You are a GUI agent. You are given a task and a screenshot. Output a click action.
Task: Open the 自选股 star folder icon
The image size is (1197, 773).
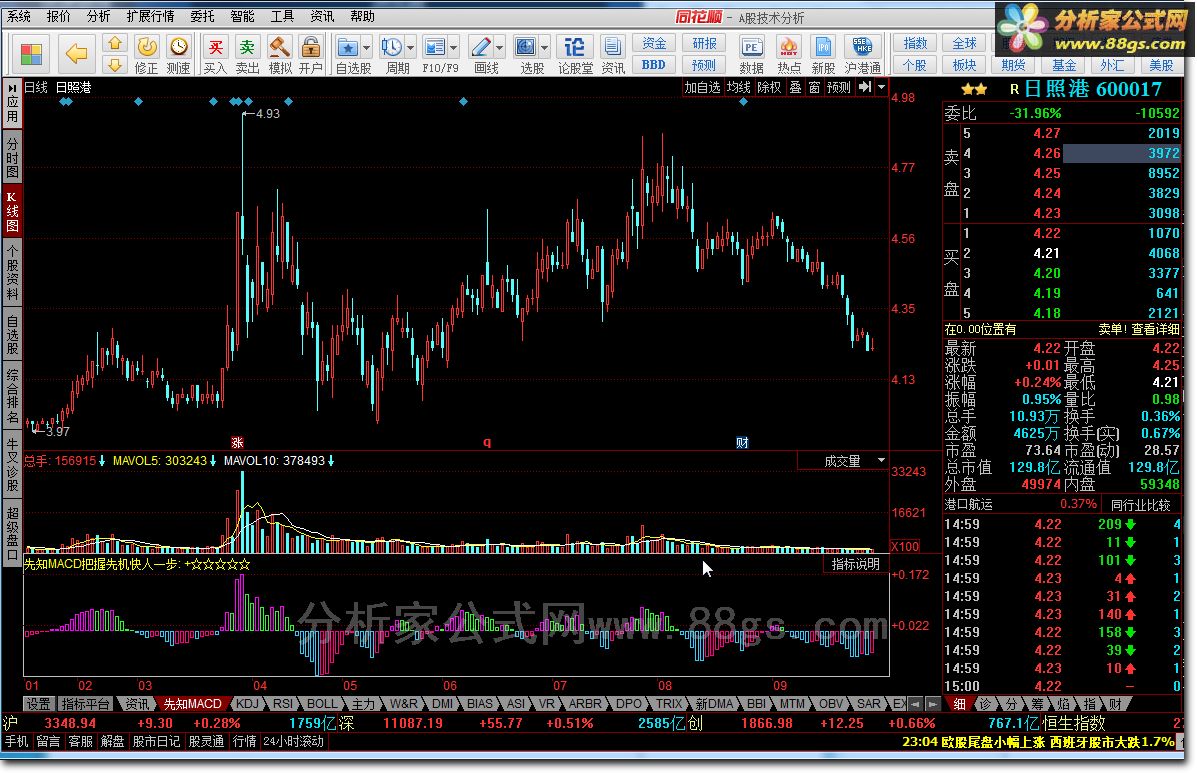click(x=348, y=47)
